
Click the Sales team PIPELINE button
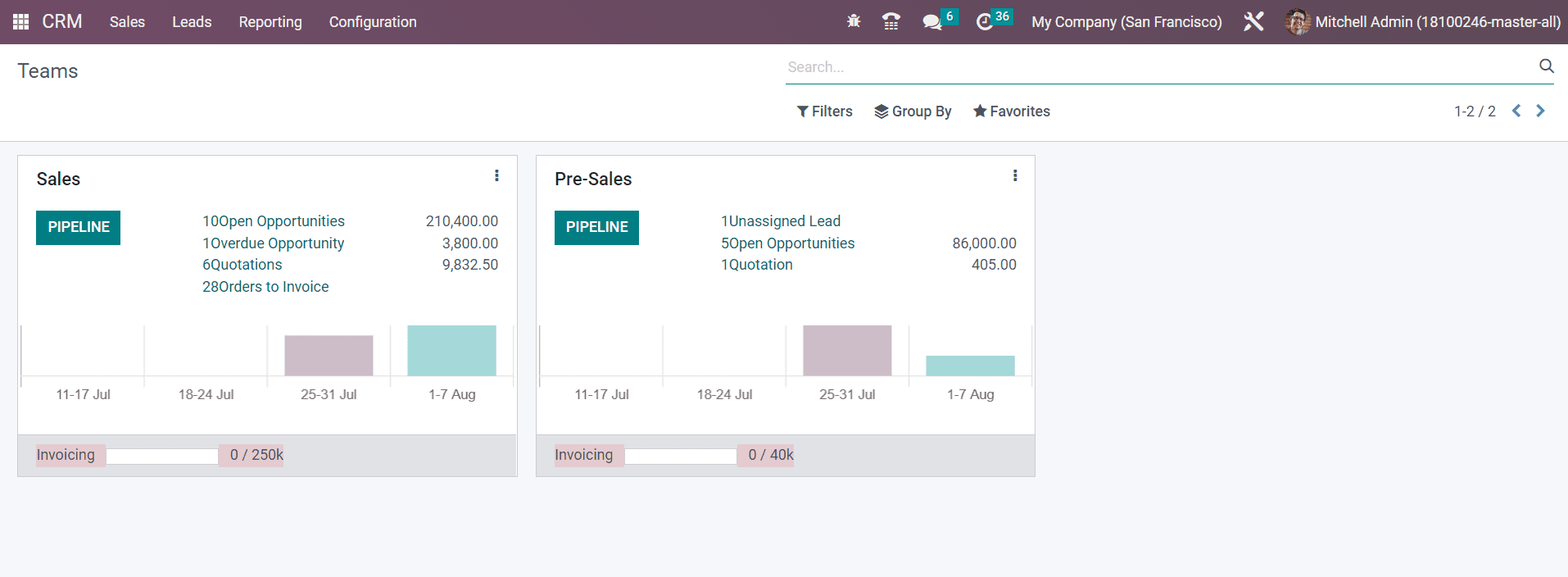pos(78,227)
